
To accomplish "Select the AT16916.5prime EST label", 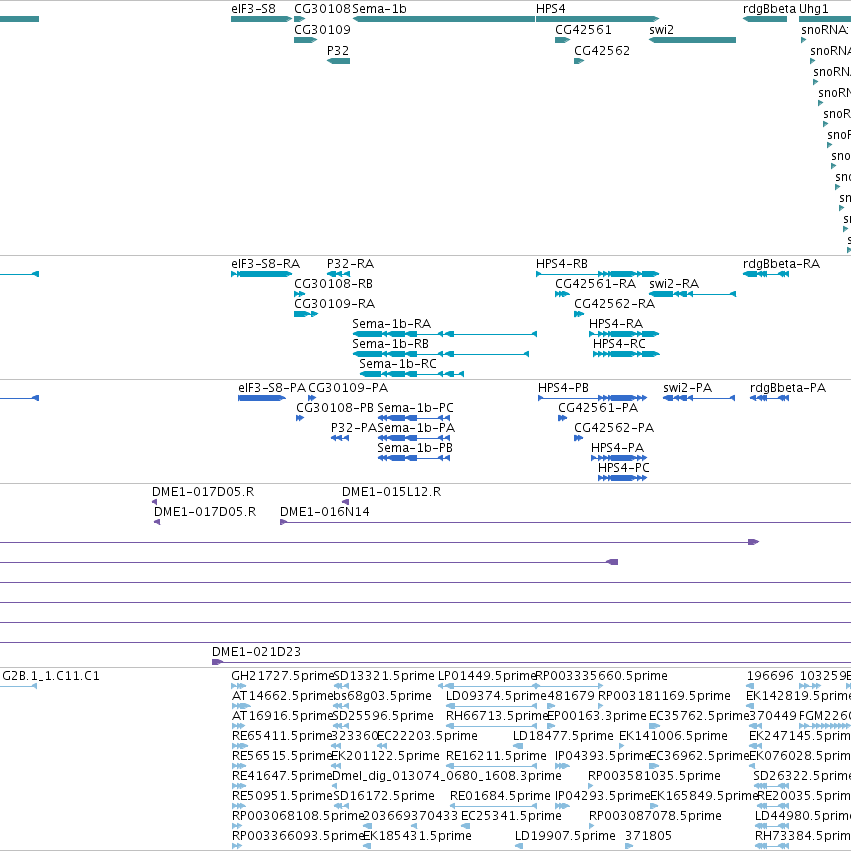I will [282, 716].
